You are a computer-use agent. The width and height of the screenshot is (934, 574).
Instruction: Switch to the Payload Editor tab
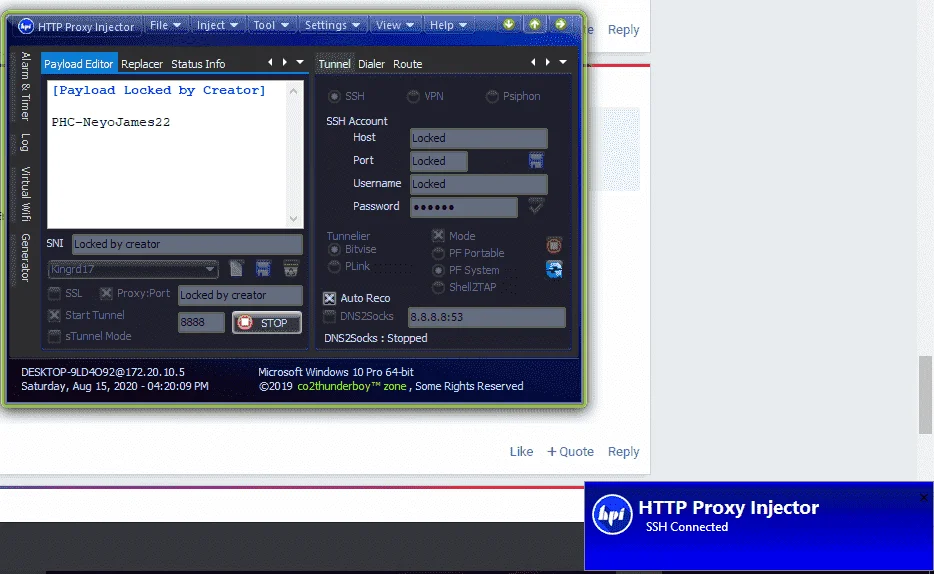79,64
